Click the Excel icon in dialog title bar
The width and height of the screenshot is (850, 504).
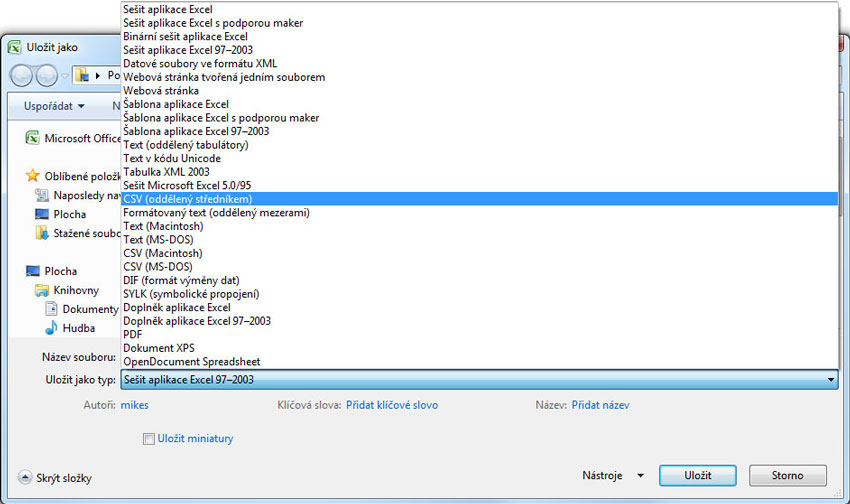click(x=15, y=47)
